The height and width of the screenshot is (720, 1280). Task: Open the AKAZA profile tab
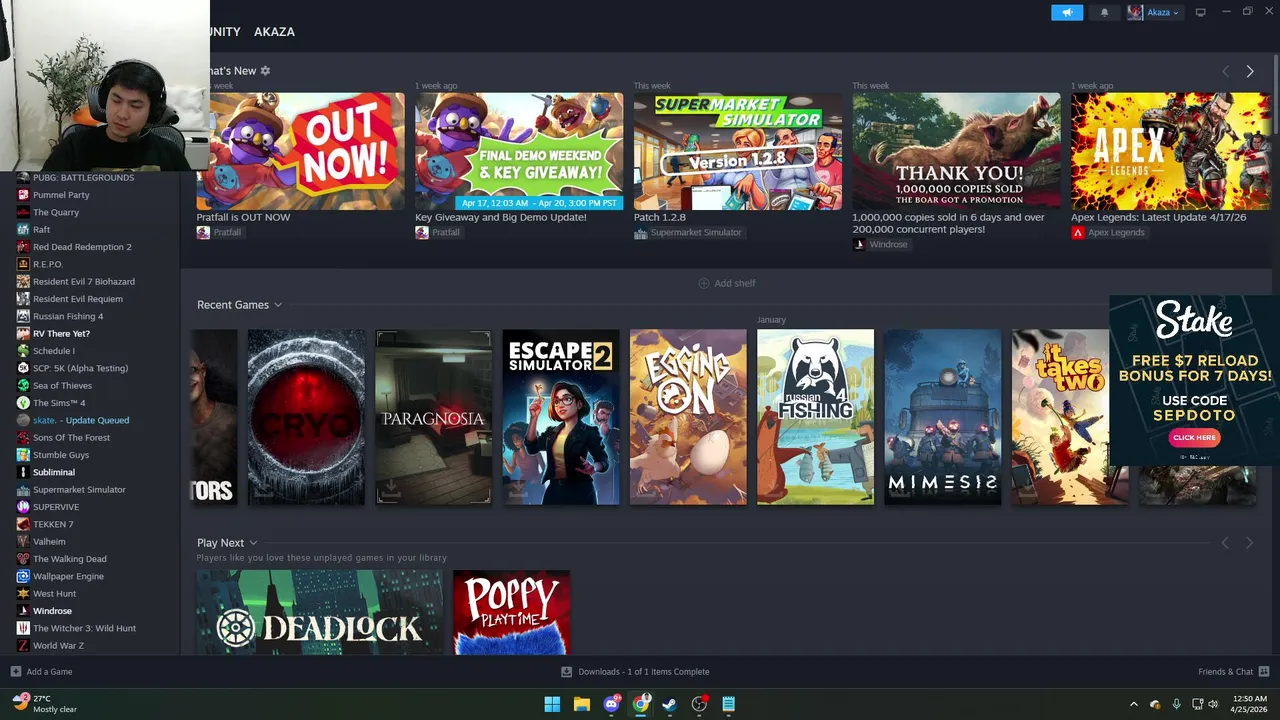(x=274, y=32)
